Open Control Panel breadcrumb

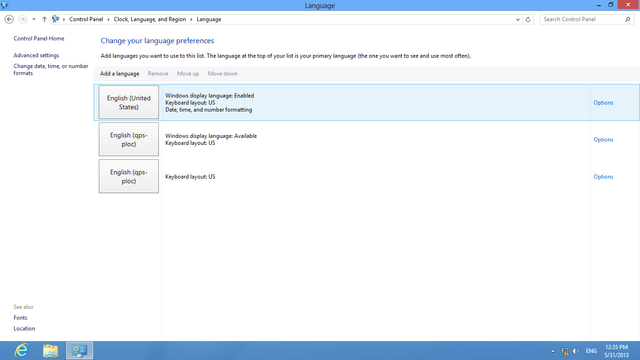(86, 19)
